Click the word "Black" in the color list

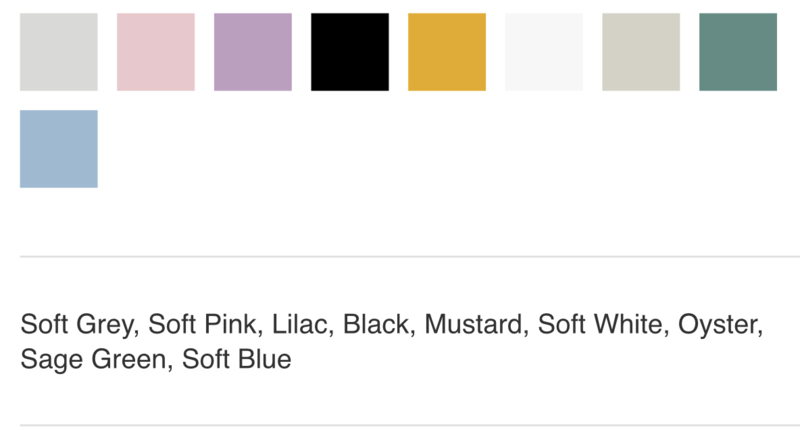(376, 324)
